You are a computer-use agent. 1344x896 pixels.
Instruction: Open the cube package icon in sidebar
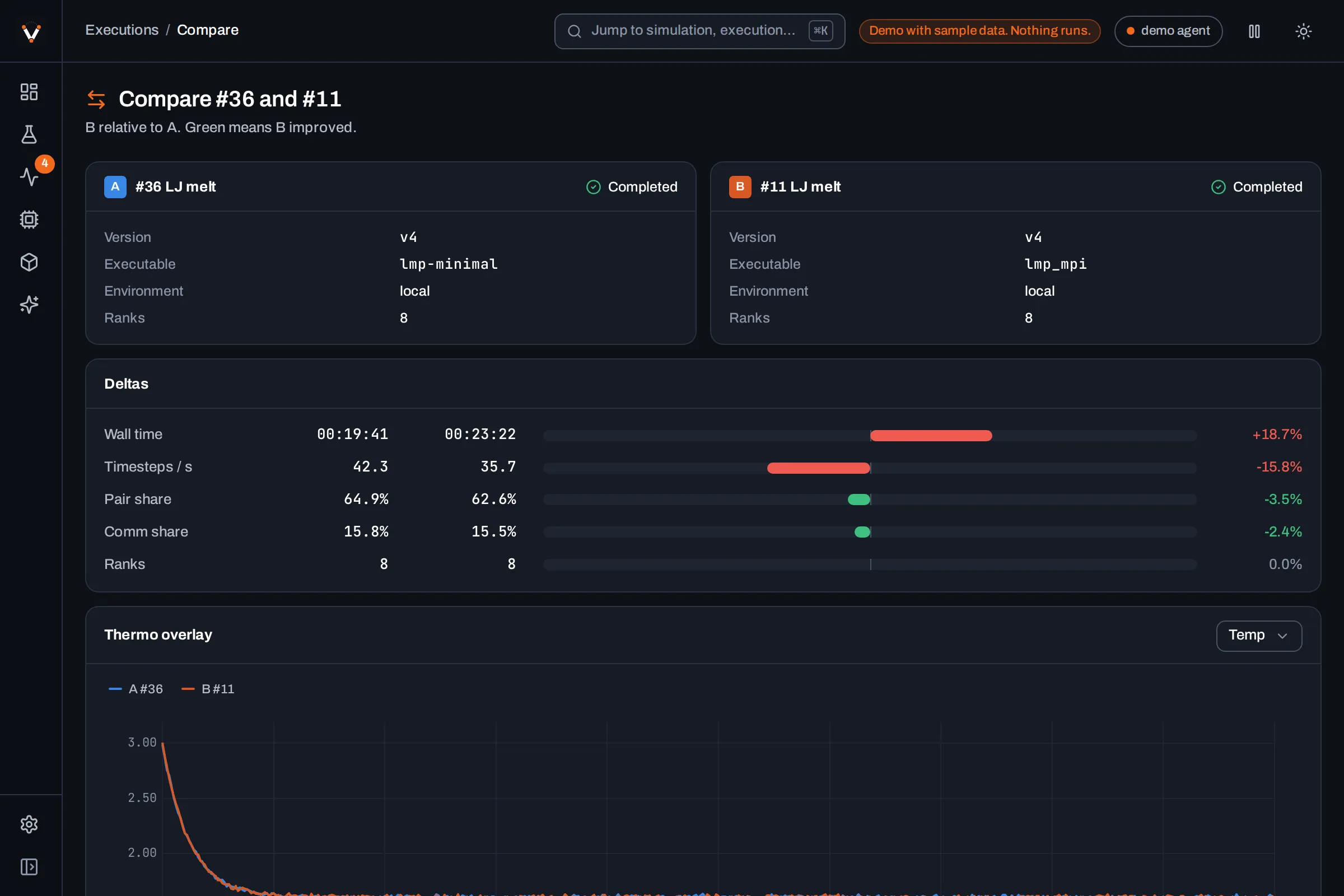point(29,262)
